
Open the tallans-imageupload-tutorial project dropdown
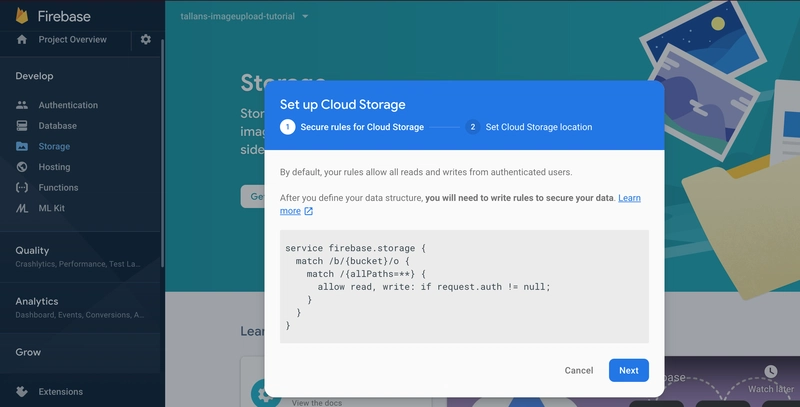point(244,16)
